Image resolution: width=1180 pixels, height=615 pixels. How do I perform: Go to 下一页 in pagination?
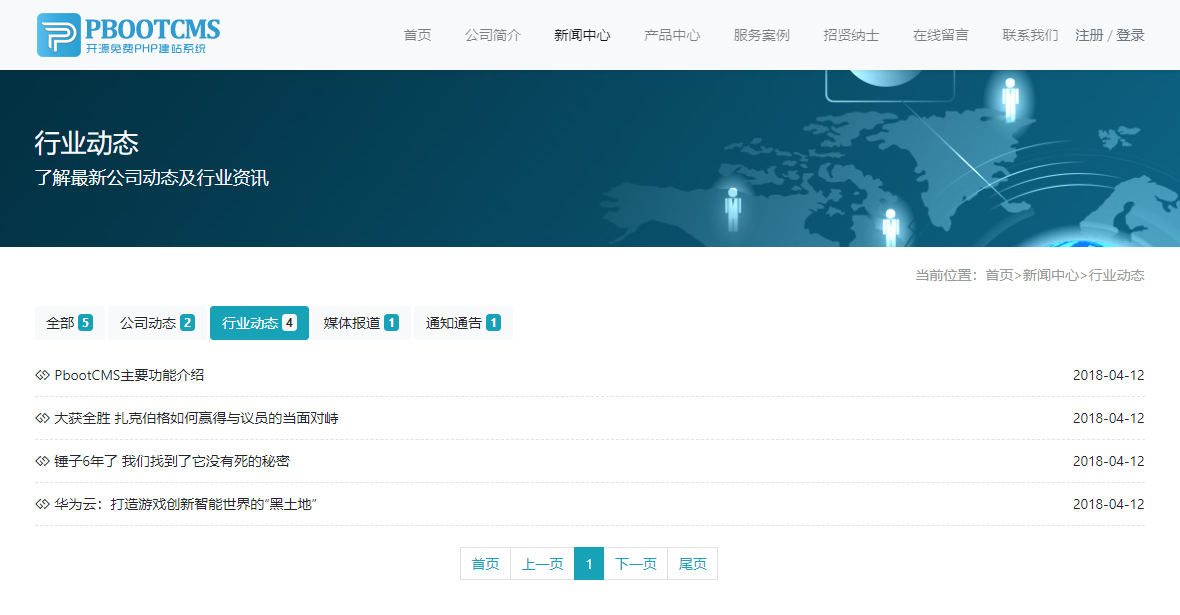coord(636,563)
